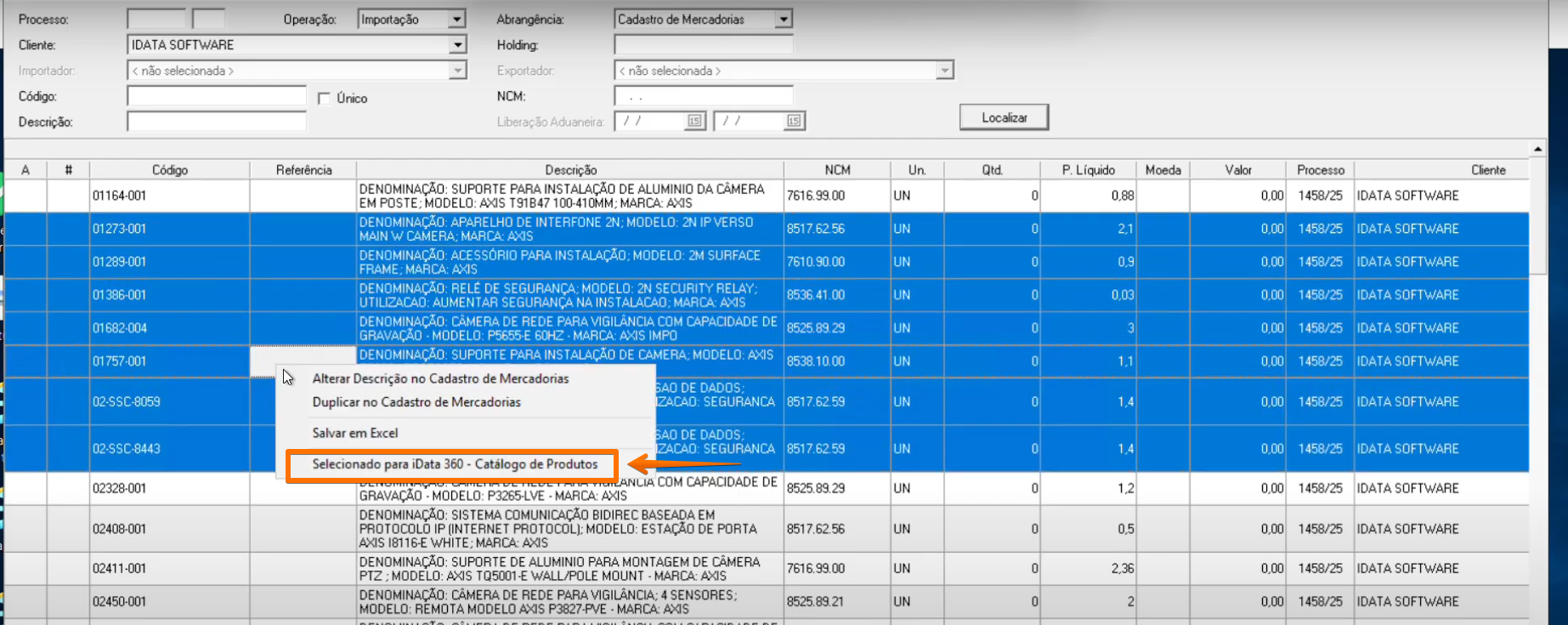Click the NCM filter input field
This screenshot has width=1568, height=625.
(704, 96)
